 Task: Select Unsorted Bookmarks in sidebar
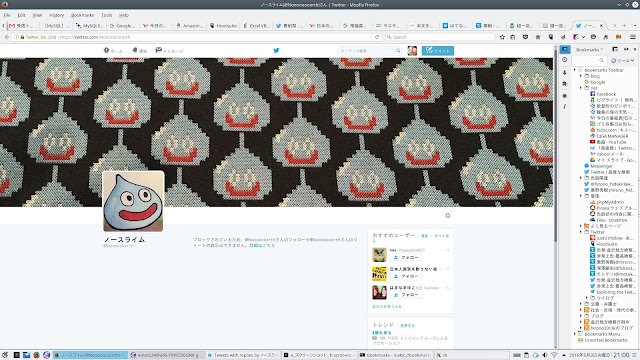point(602,340)
